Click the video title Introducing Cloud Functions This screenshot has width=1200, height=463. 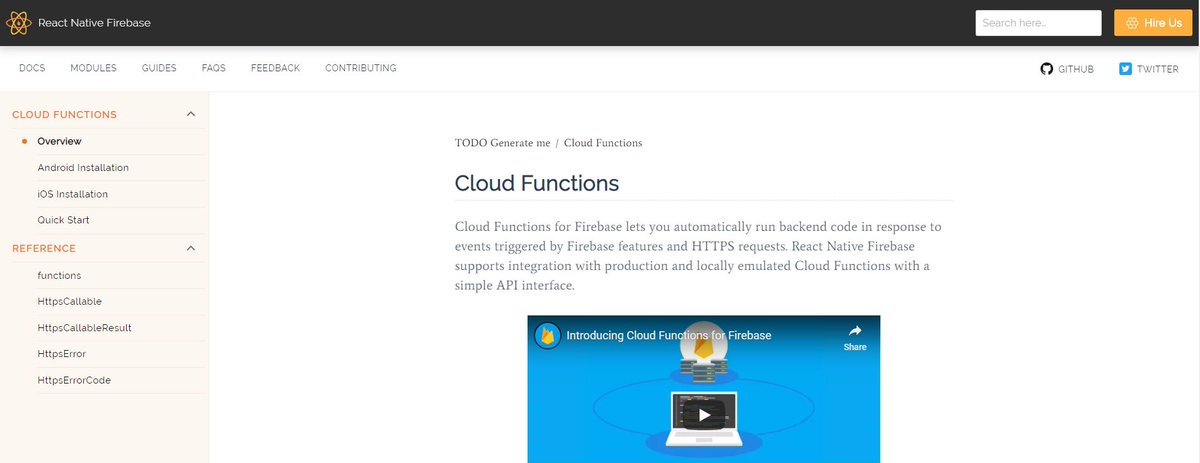[x=669, y=336]
